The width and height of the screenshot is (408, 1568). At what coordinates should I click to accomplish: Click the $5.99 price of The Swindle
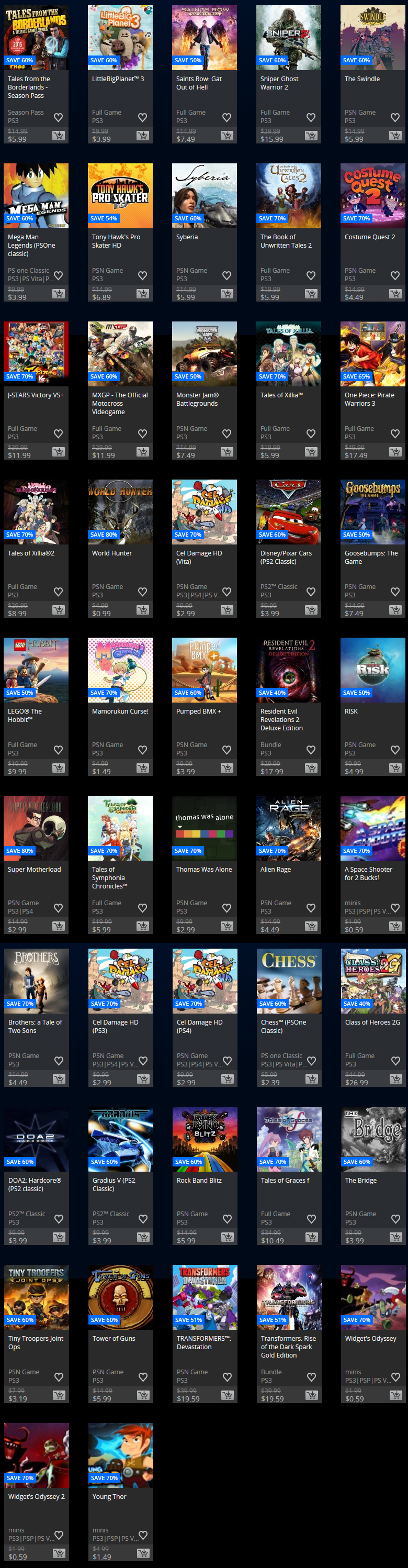pyautogui.click(x=354, y=139)
